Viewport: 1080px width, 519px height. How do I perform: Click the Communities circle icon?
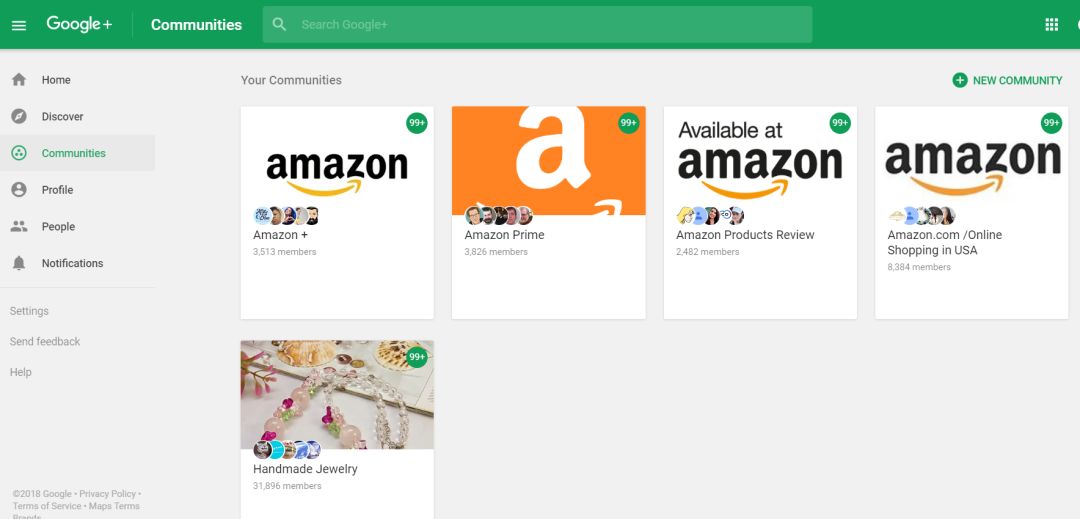click(x=19, y=153)
